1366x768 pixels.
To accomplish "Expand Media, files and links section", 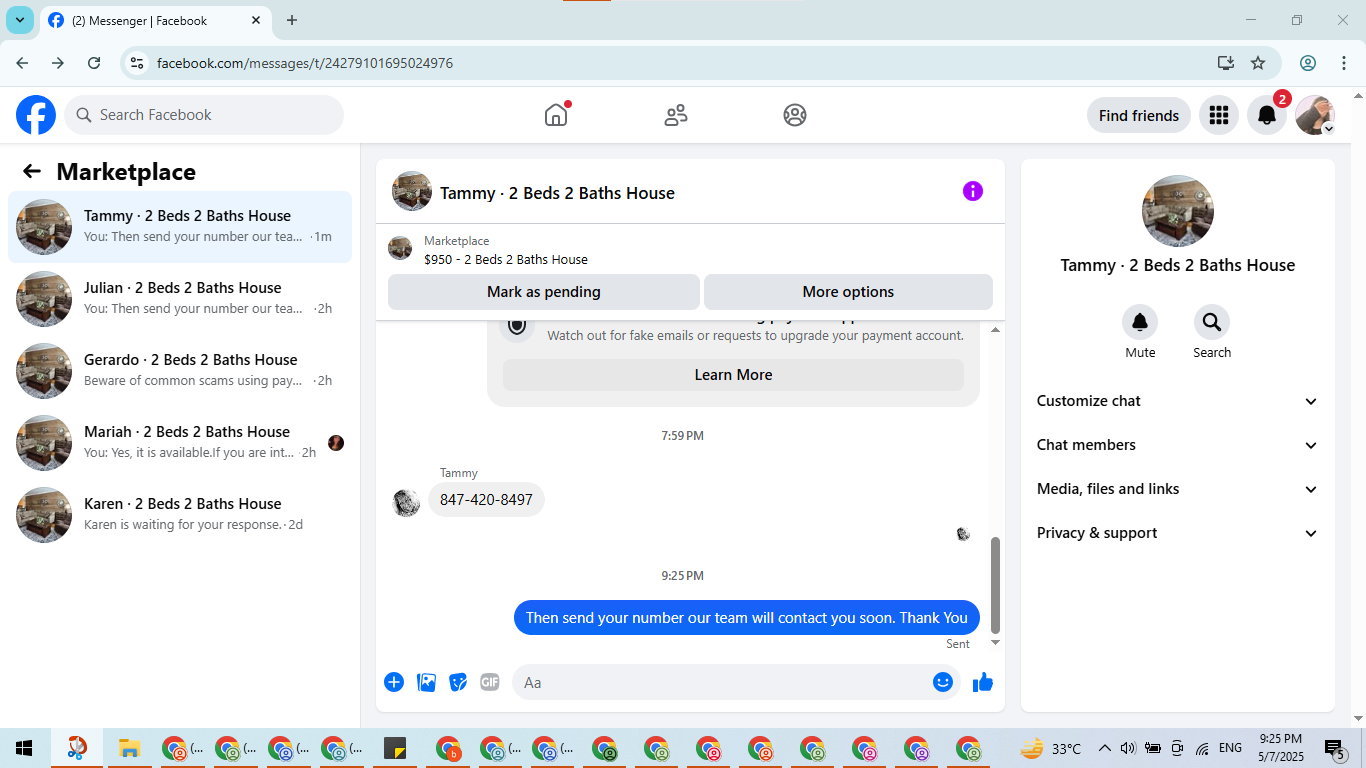I will 1178,489.
